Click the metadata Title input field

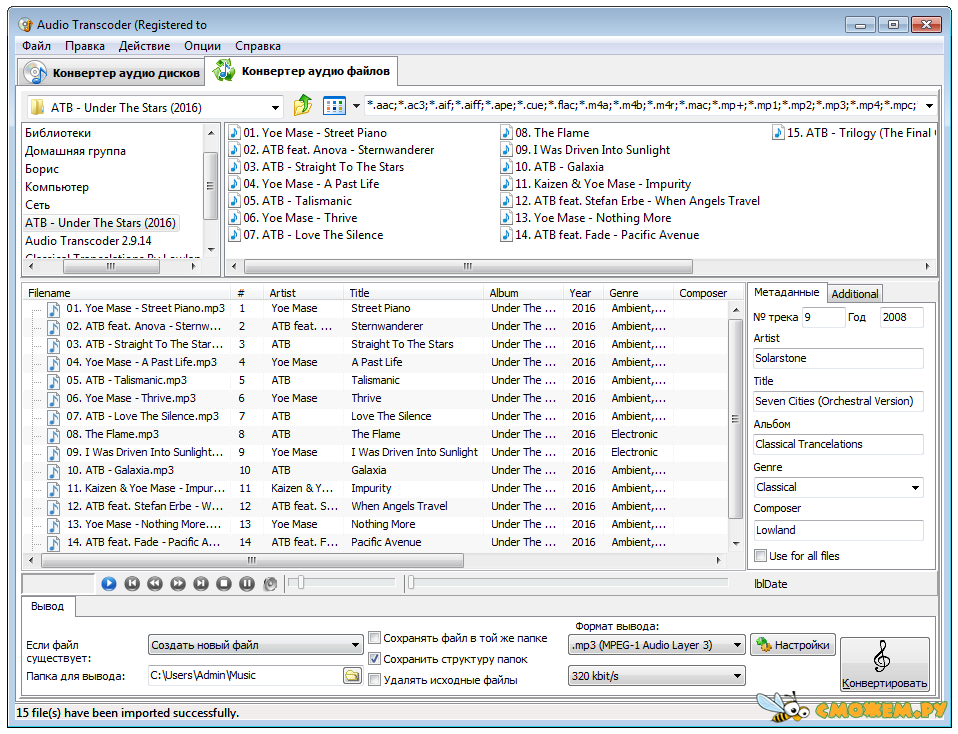tap(838, 402)
